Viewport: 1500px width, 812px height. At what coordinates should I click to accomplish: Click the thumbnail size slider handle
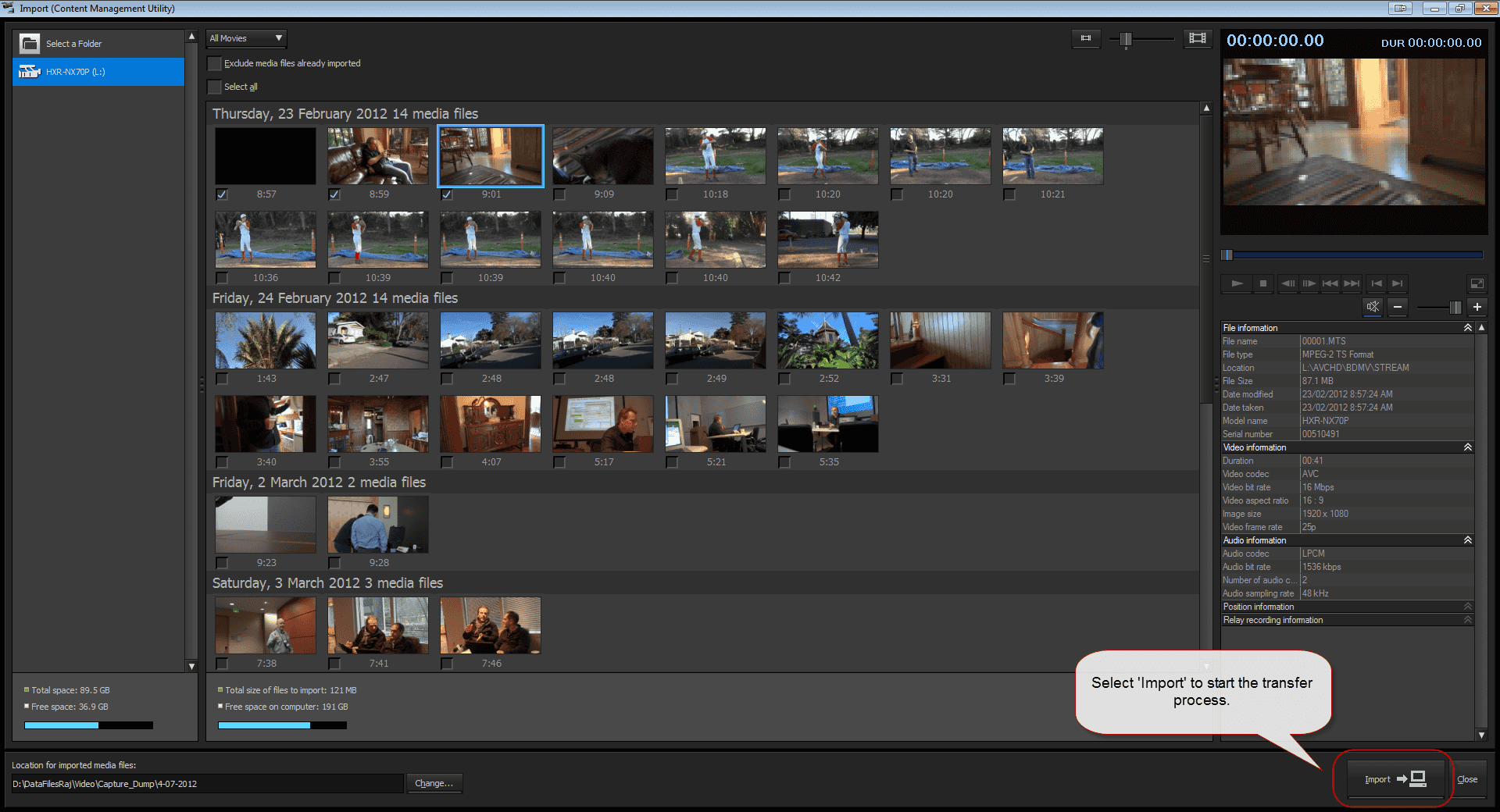(1126, 39)
